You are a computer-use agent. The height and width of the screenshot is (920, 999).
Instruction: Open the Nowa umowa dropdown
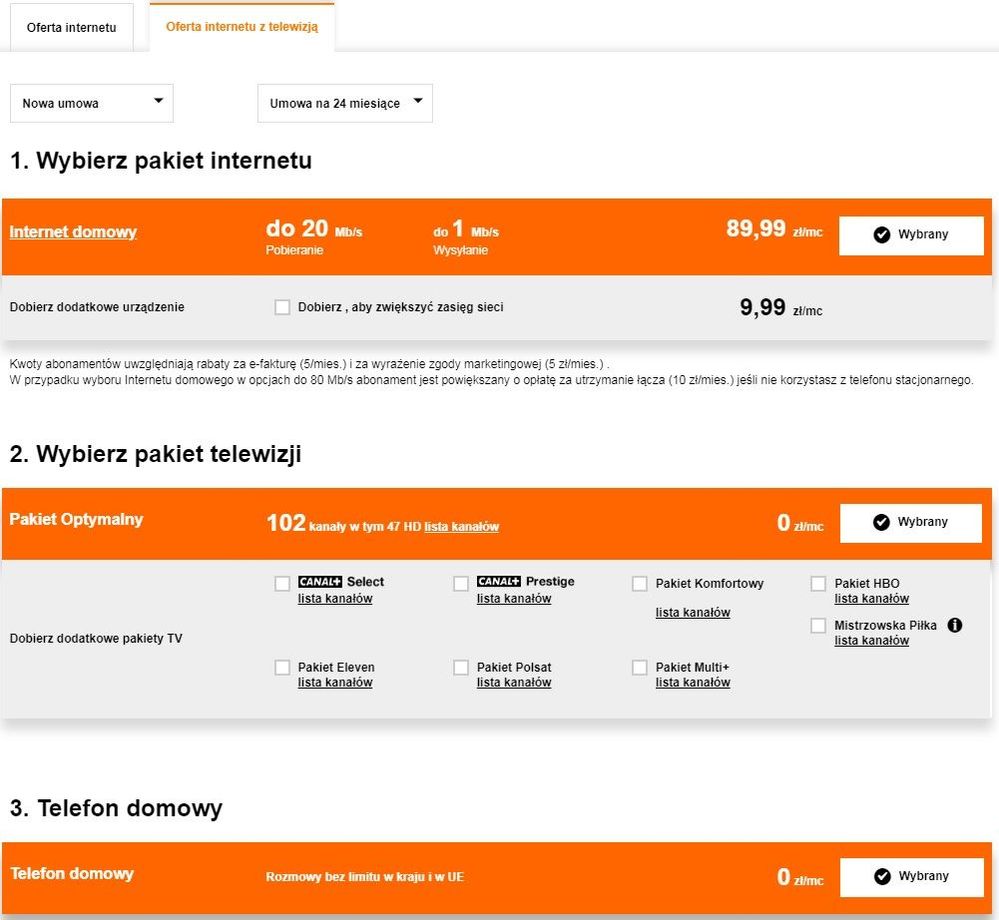(x=92, y=103)
